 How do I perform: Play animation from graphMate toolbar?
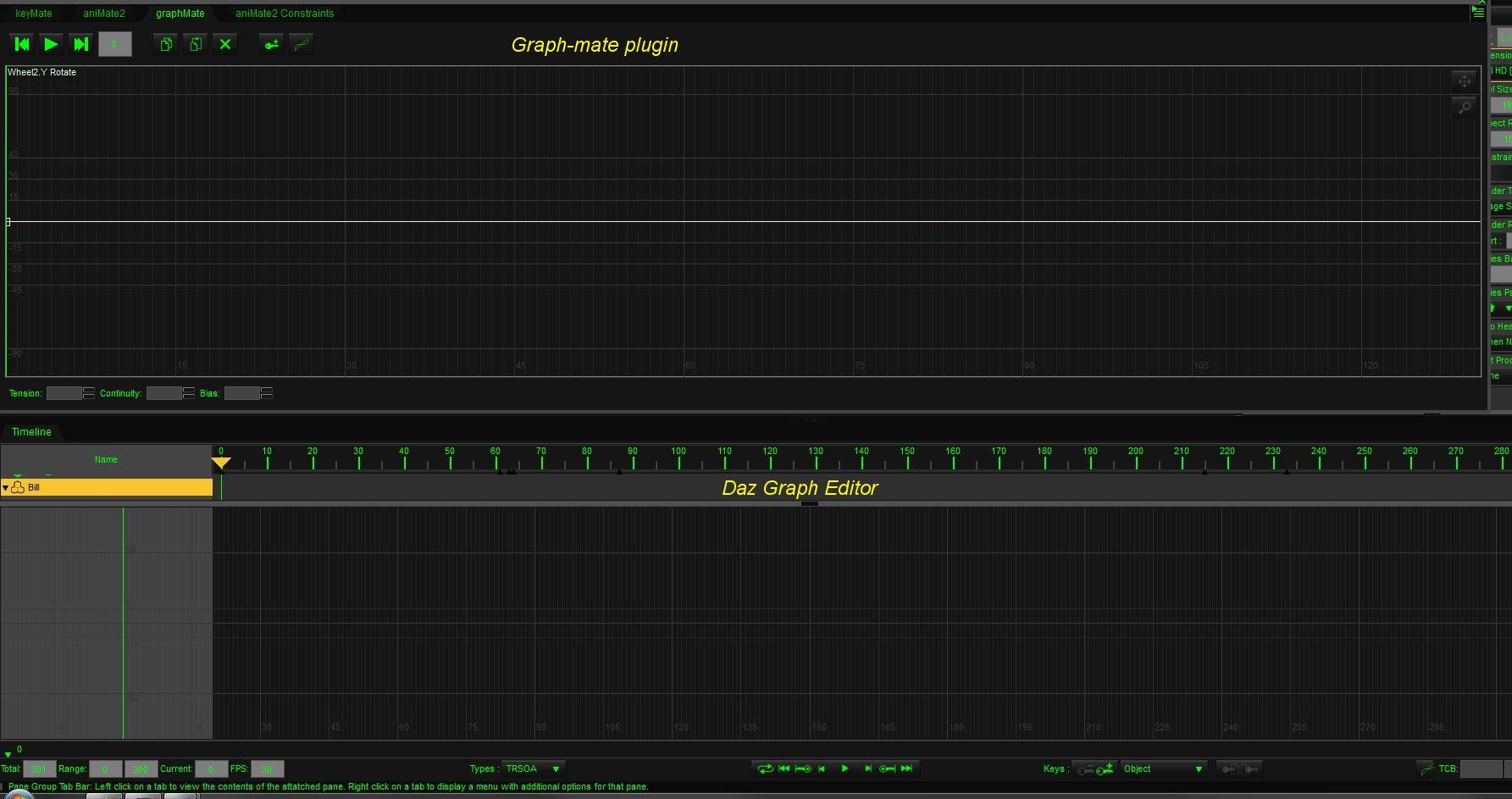tap(51, 44)
